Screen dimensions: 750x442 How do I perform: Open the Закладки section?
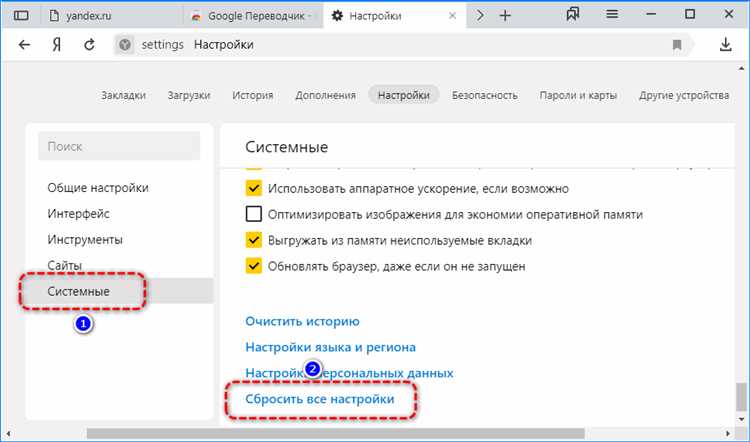coord(123,95)
